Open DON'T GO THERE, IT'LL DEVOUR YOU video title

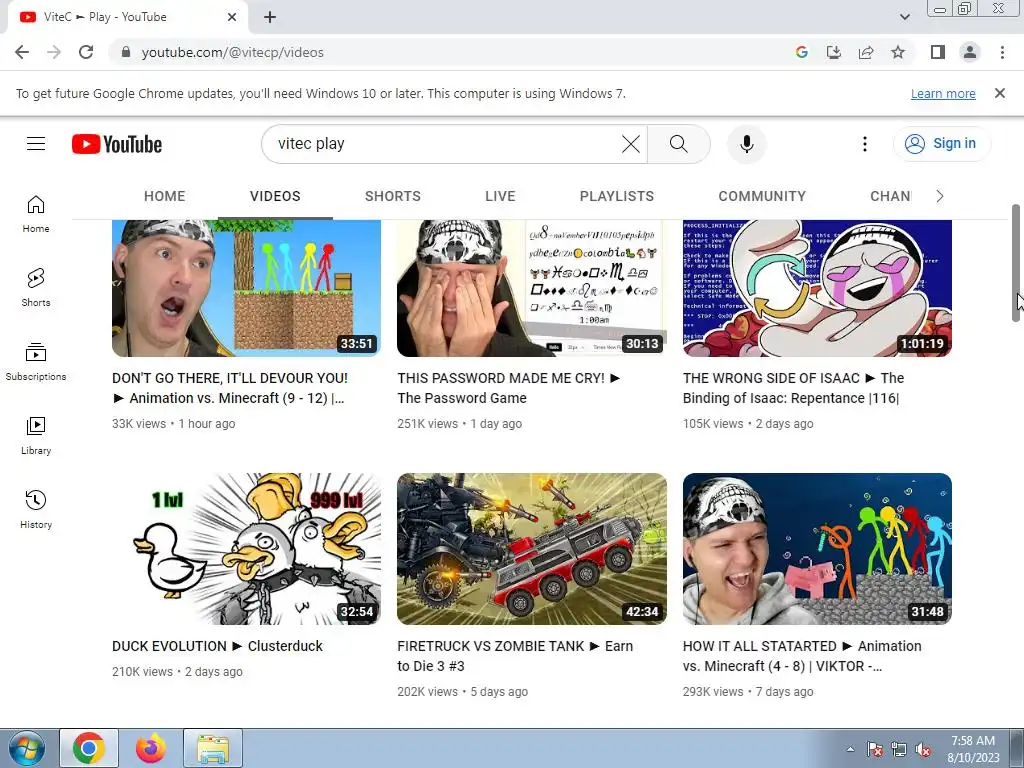[230, 388]
